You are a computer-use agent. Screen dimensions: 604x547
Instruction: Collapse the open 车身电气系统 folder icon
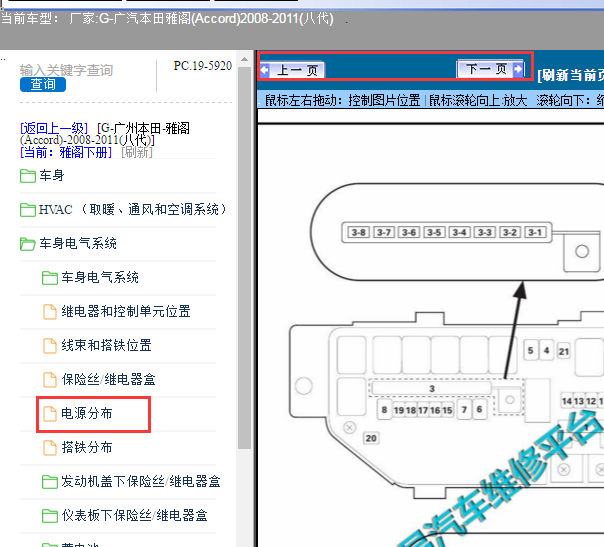28,244
